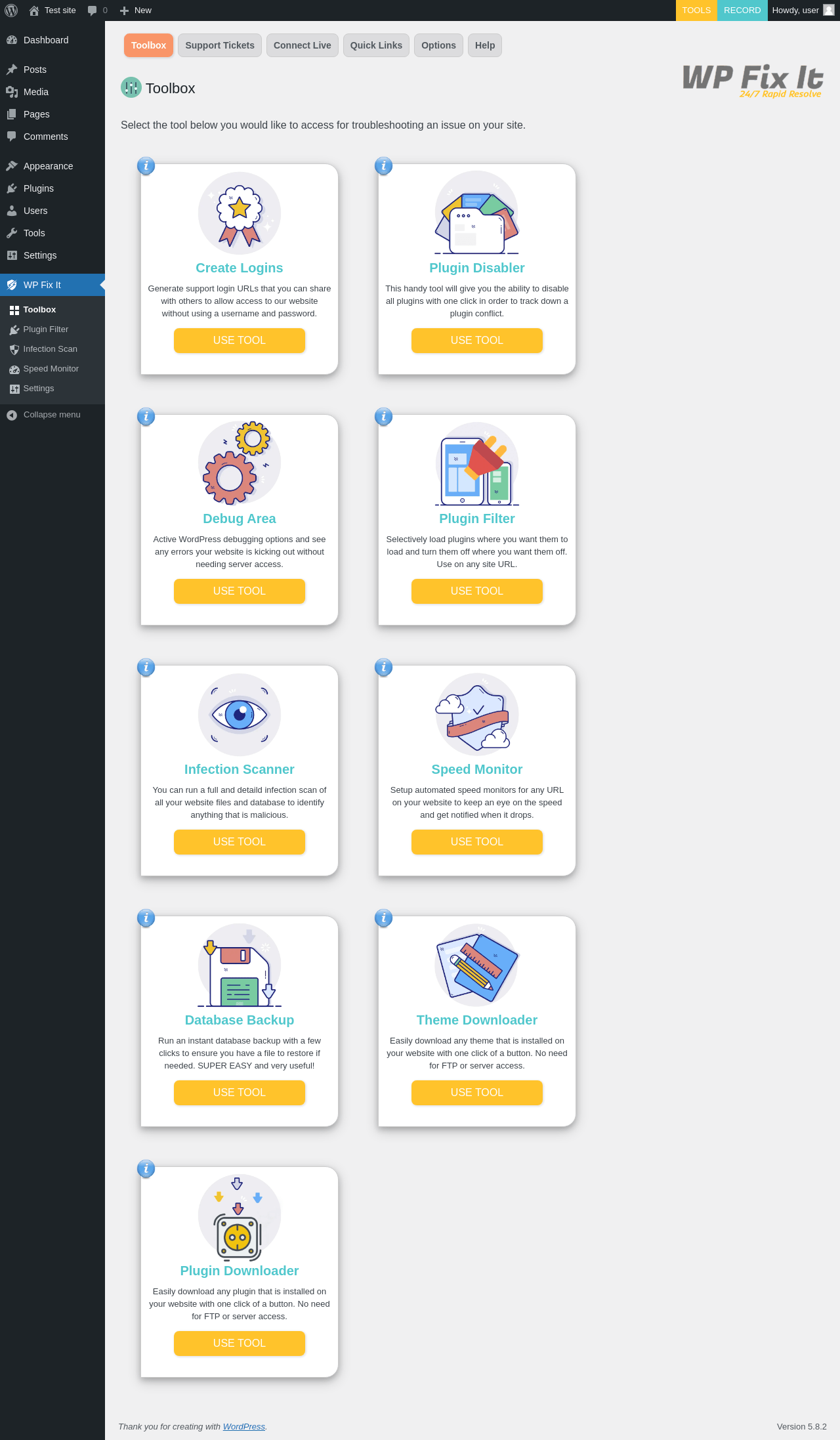Click USE TOOL under Plugin Filter

(477, 591)
